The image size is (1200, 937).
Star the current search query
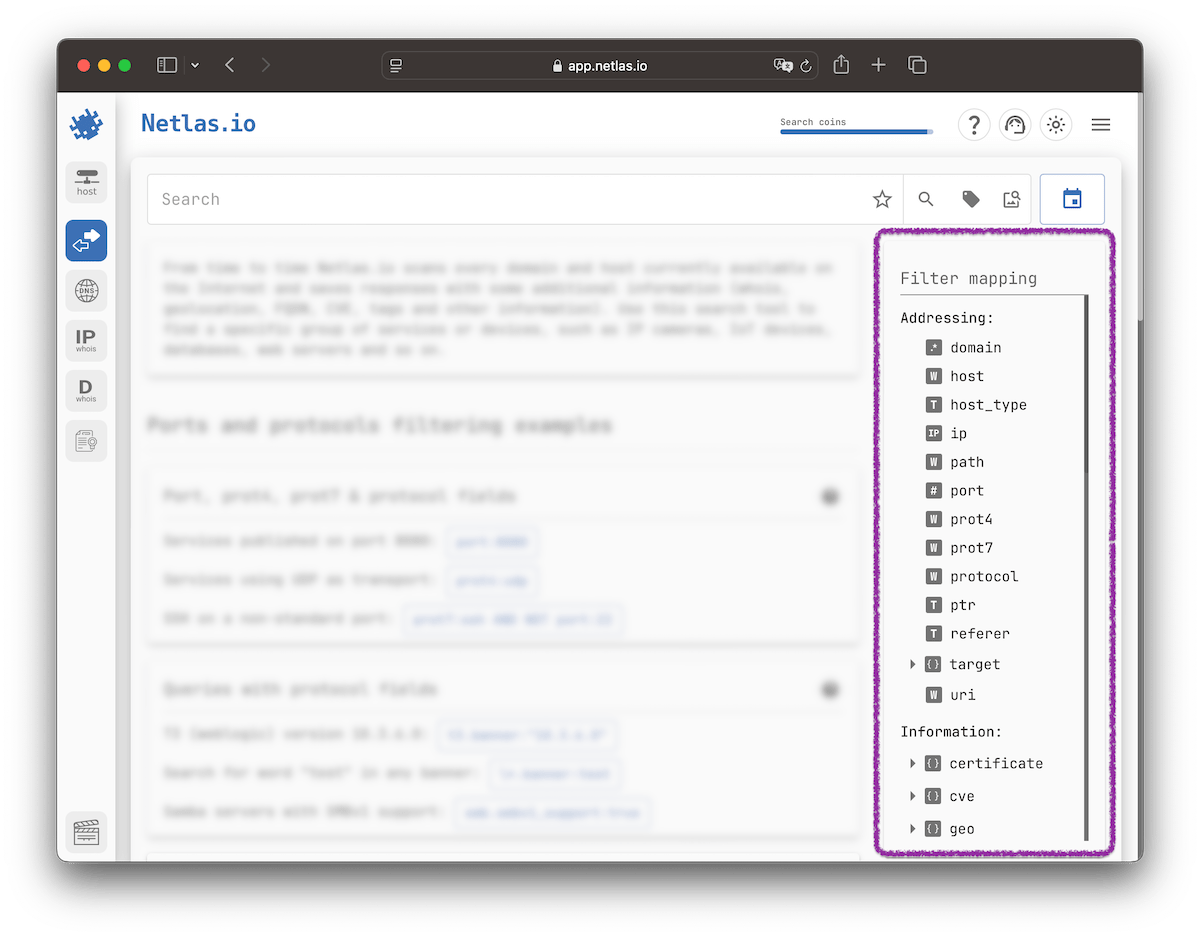click(x=882, y=199)
